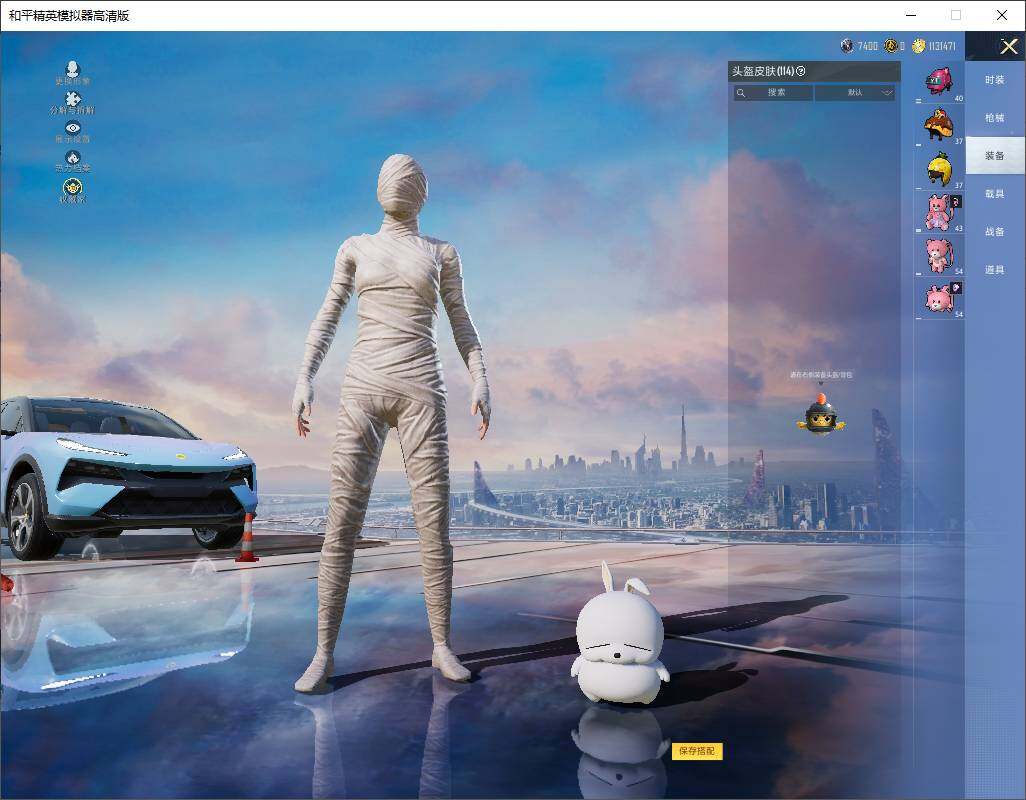This screenshot has width=1026, height=800.
Task: Select the pink bear backpack numbered 43
Action: click(940, 212)
